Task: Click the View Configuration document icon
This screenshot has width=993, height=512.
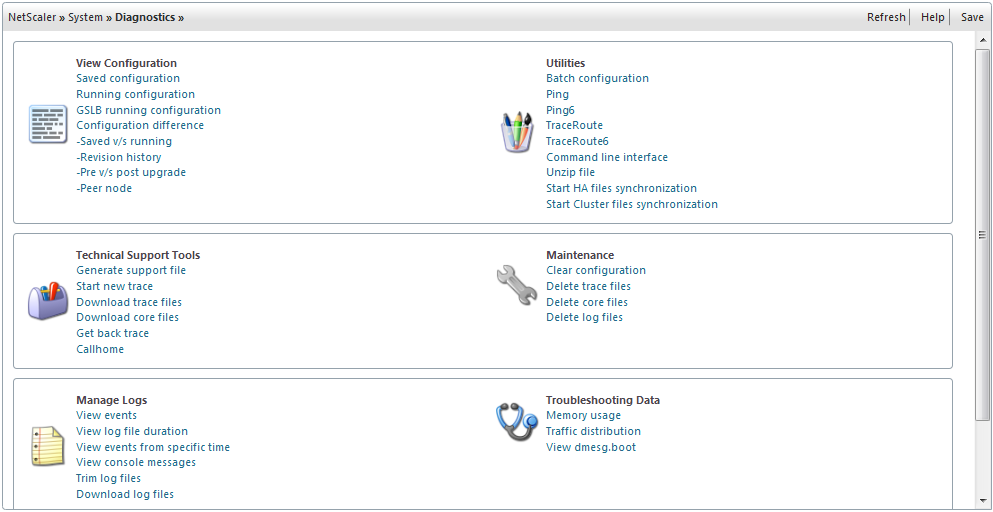Action: [47, 124]
